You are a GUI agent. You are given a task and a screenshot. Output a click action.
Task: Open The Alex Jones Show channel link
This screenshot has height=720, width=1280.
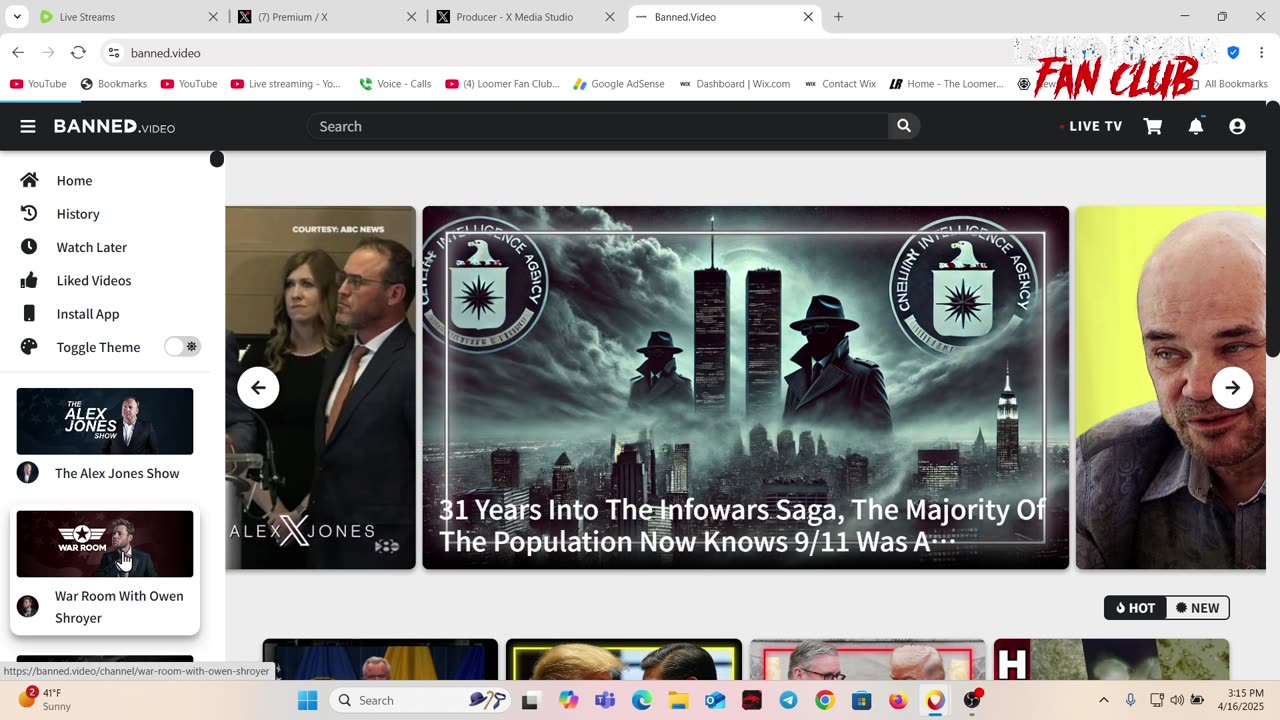pos(117,473)
